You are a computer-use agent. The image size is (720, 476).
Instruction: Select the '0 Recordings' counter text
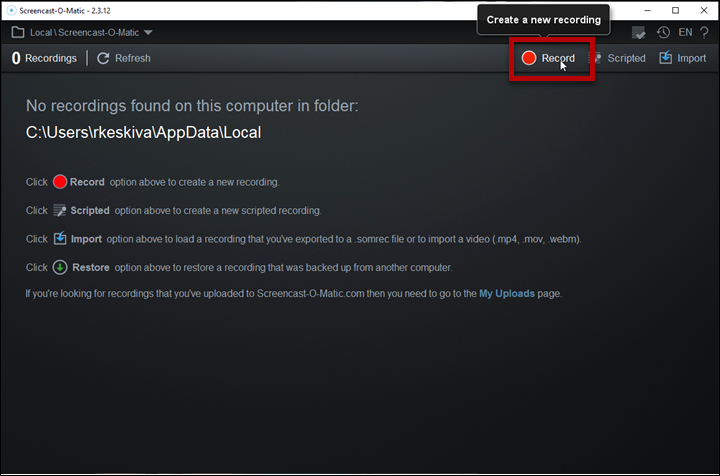tap(44, 58)
